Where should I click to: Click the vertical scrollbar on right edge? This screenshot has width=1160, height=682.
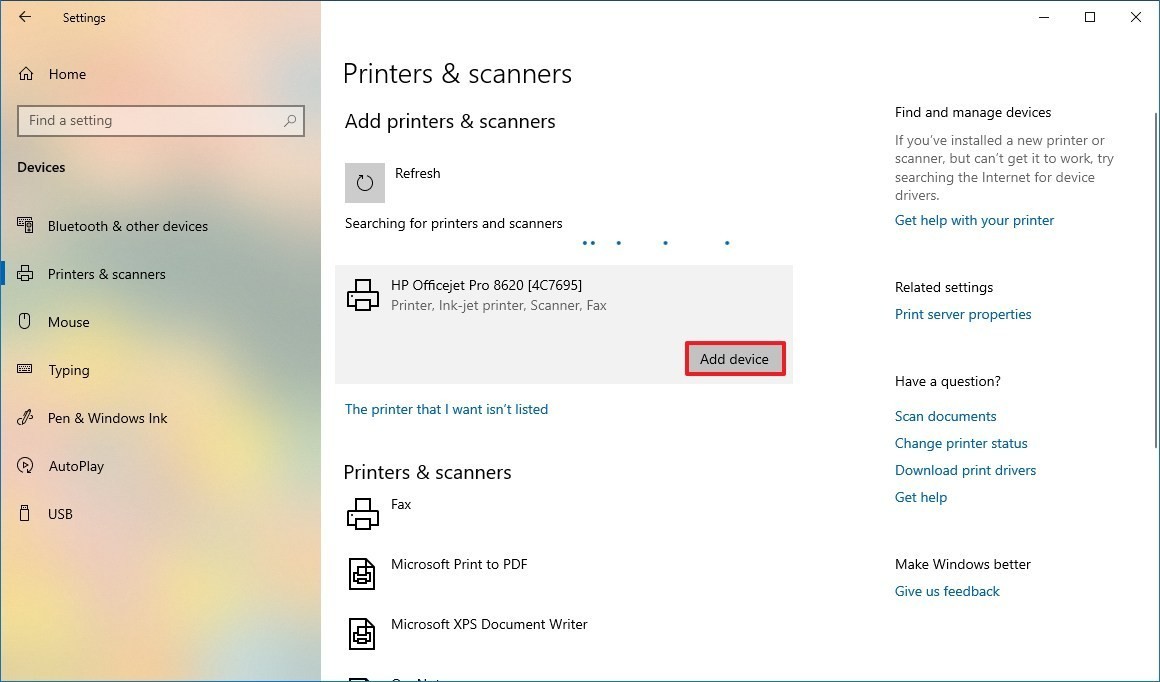pyautogui.click(x=1156, y=280)
